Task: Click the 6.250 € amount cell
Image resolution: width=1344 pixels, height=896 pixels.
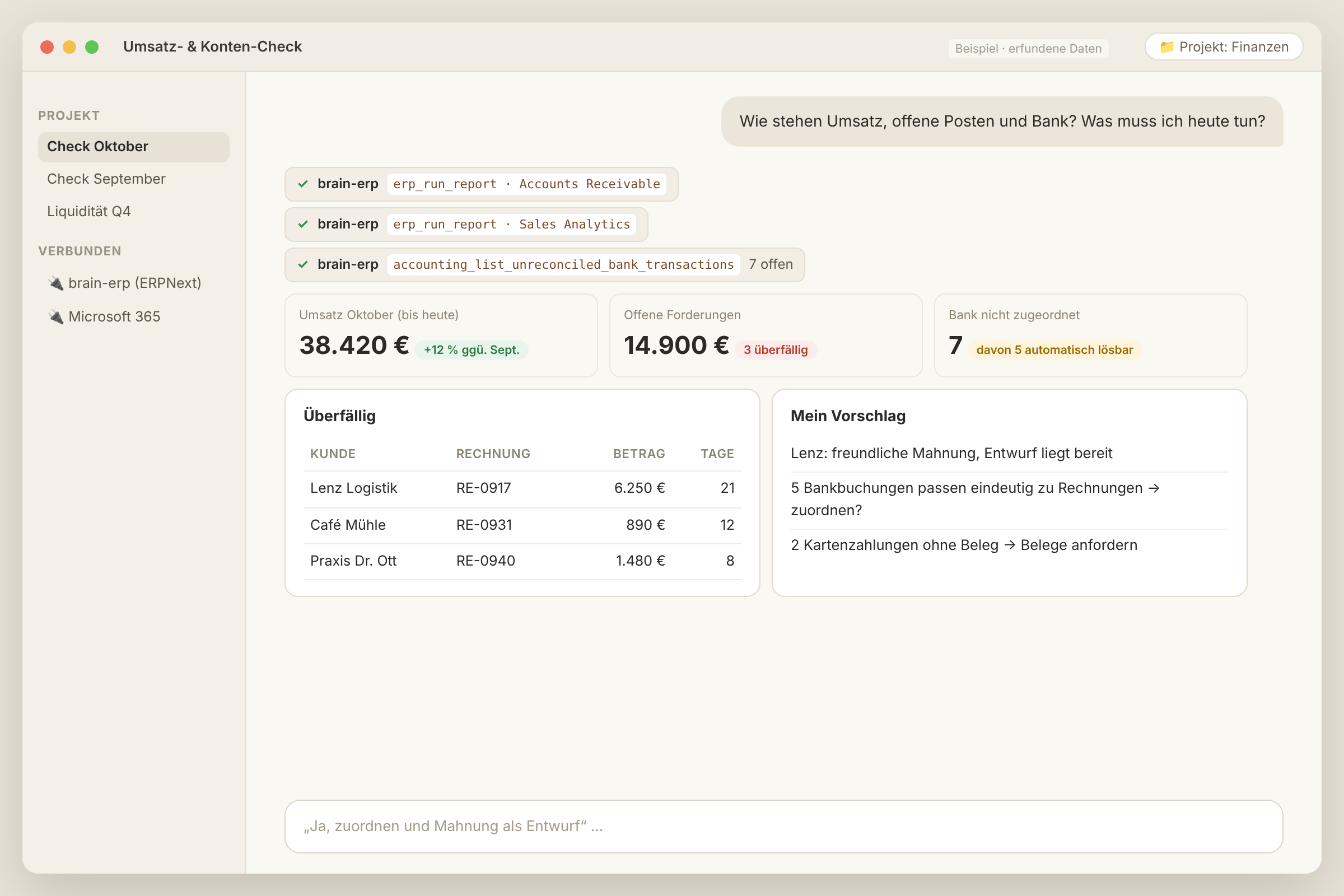Action: 640,488
